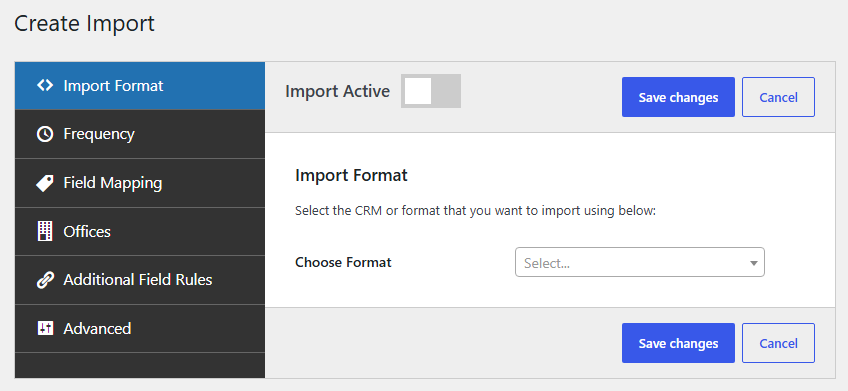The width and height of the screenshot is (848, 391).
Task: Switch to the Frequency tab
Action: (x=140, y=134)
